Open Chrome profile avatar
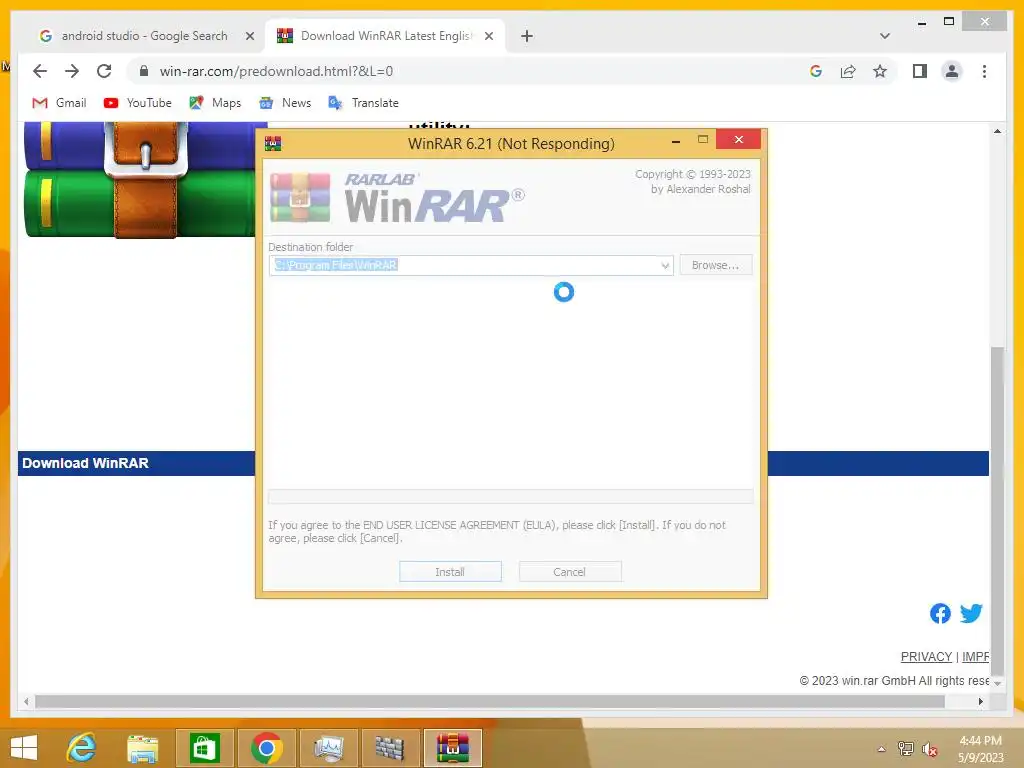The image size is (1024, 768). [x=952, y=71]
